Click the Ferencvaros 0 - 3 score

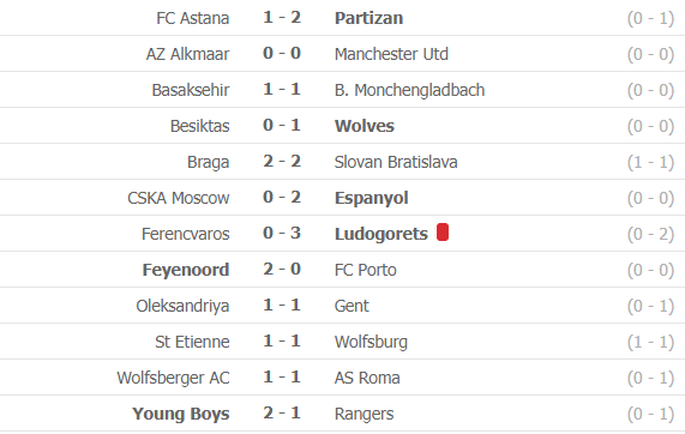[282, 233]
